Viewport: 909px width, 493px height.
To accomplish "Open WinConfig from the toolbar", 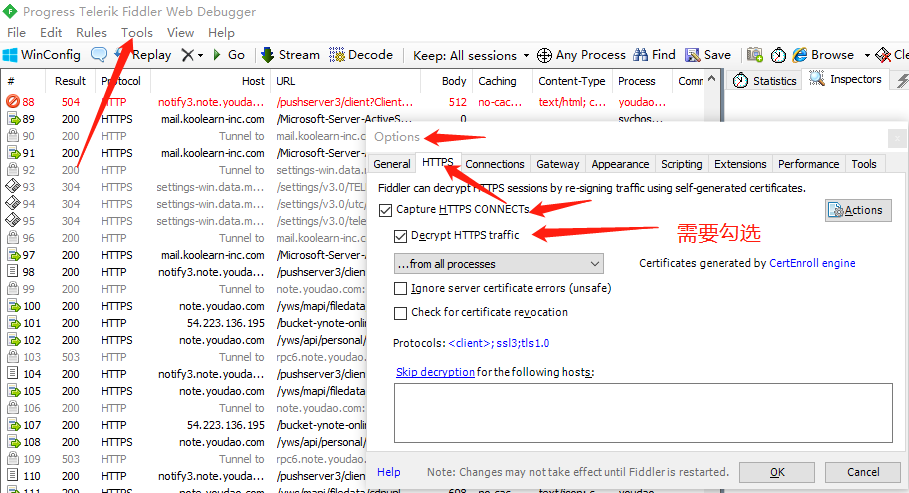I will pyautogui.click(x=42, y=55).
